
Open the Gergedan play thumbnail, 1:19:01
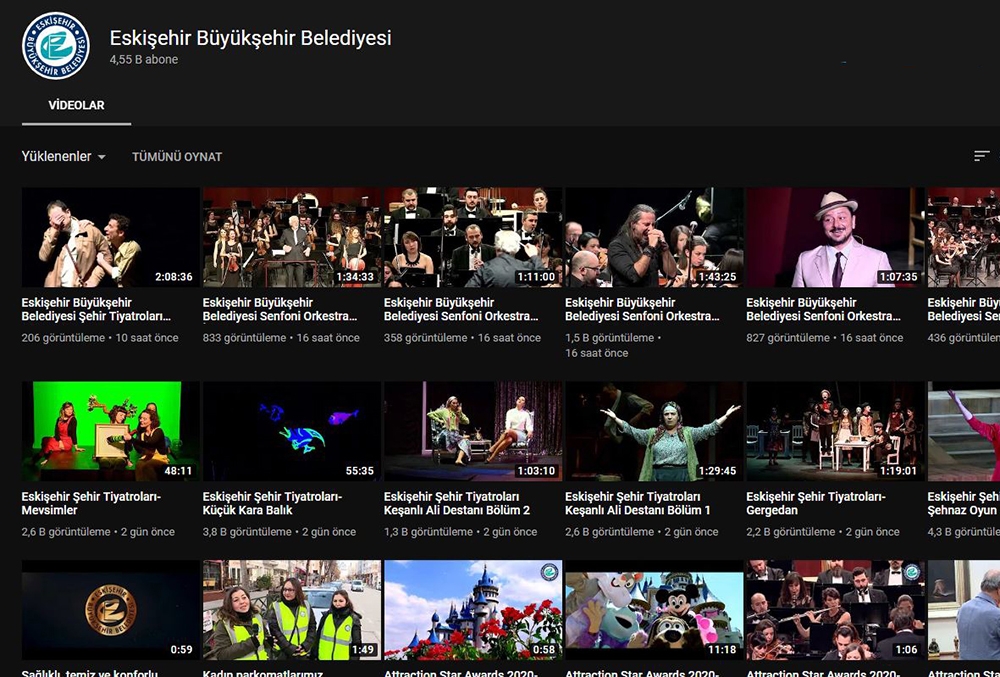tap(835, 431)
